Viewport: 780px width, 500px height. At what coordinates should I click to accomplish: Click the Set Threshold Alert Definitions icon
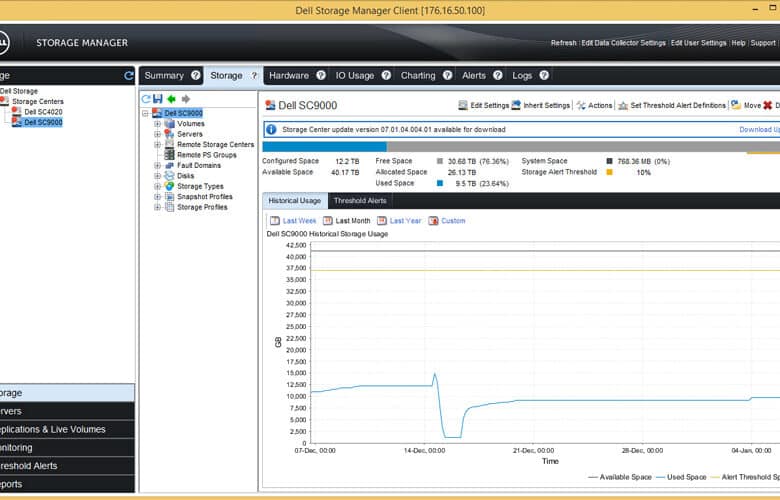[623, 105]
